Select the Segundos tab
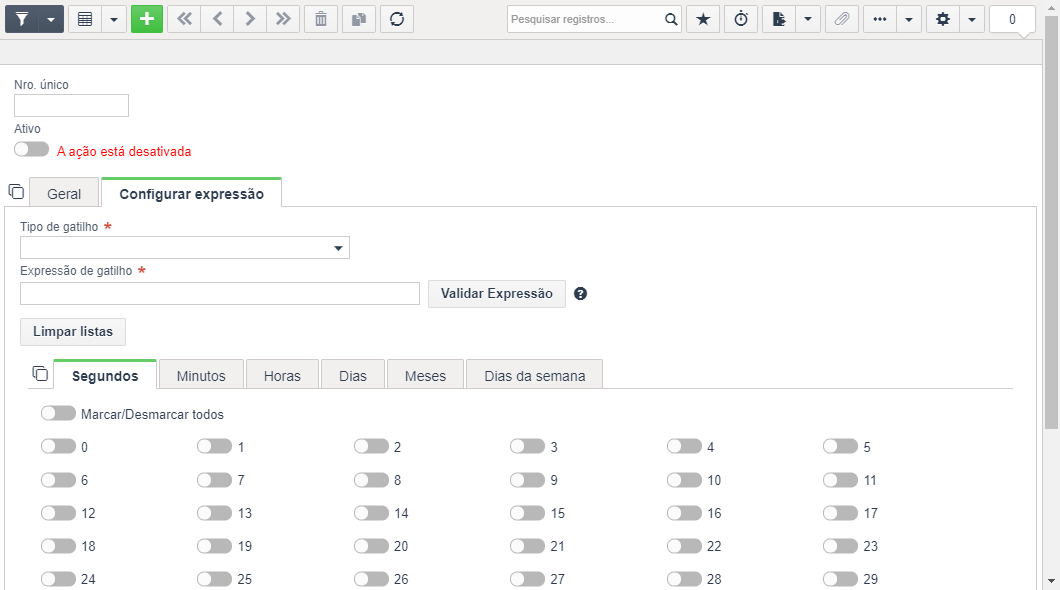Image resolution: width=1060 pixels, height=590 pixels. click(x=105, y=376)
